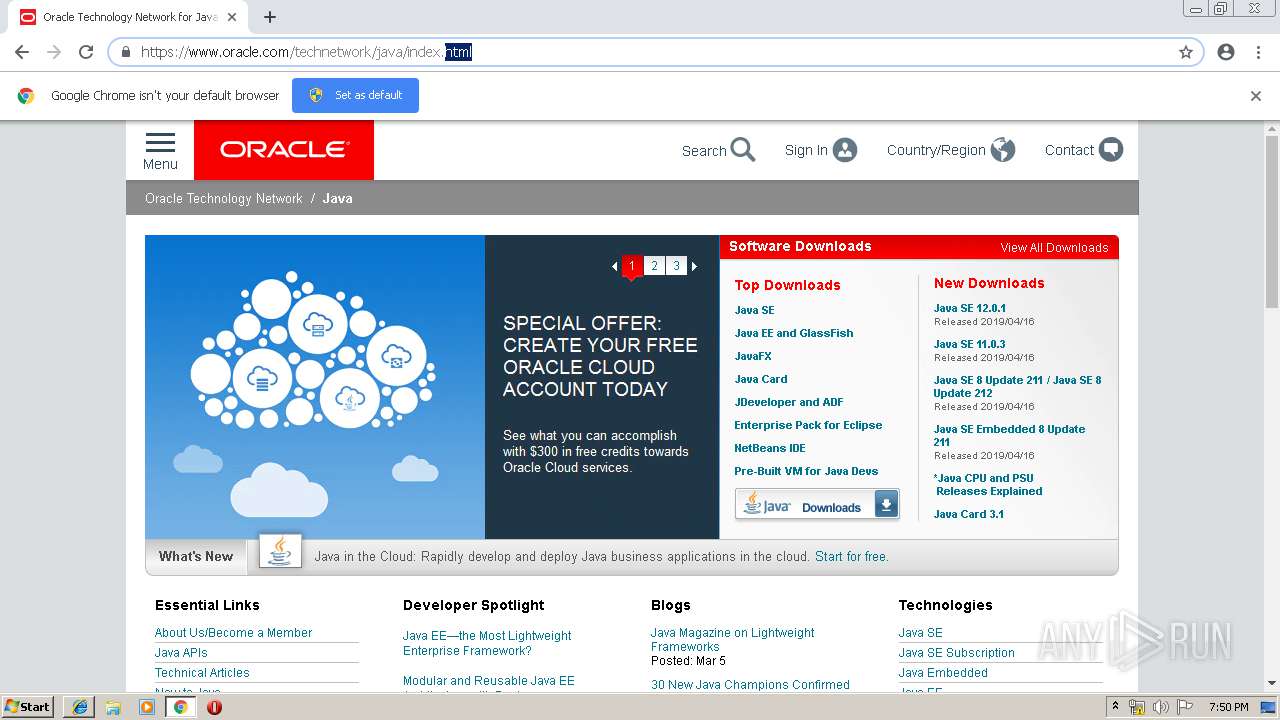
Task: Click the red stop taskbar icon
Action: tap(214, 707)
